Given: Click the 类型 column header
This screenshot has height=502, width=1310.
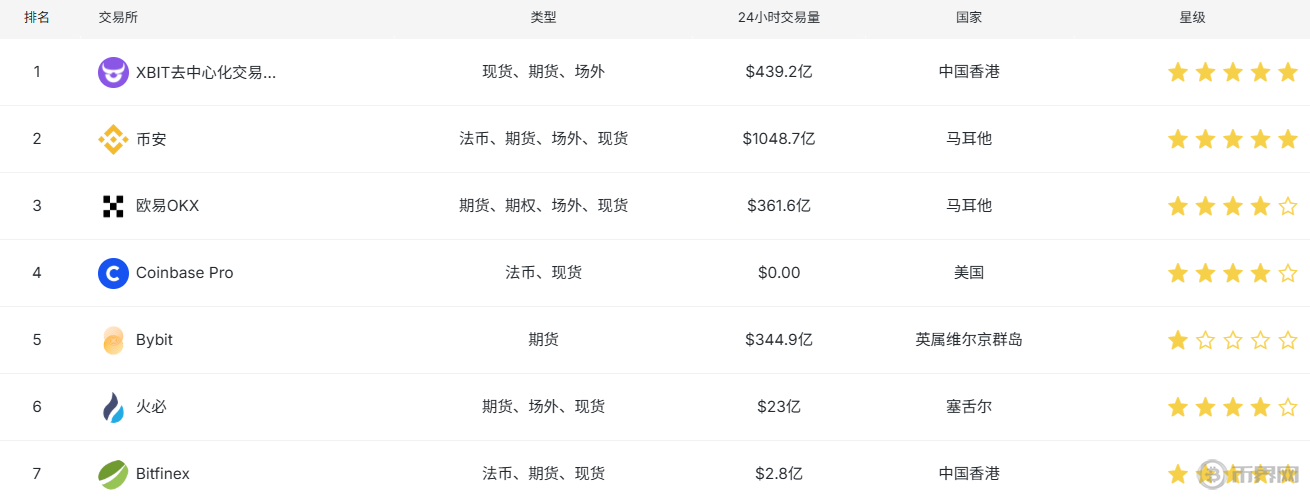Looking at the screenshot, I should 543,18.
